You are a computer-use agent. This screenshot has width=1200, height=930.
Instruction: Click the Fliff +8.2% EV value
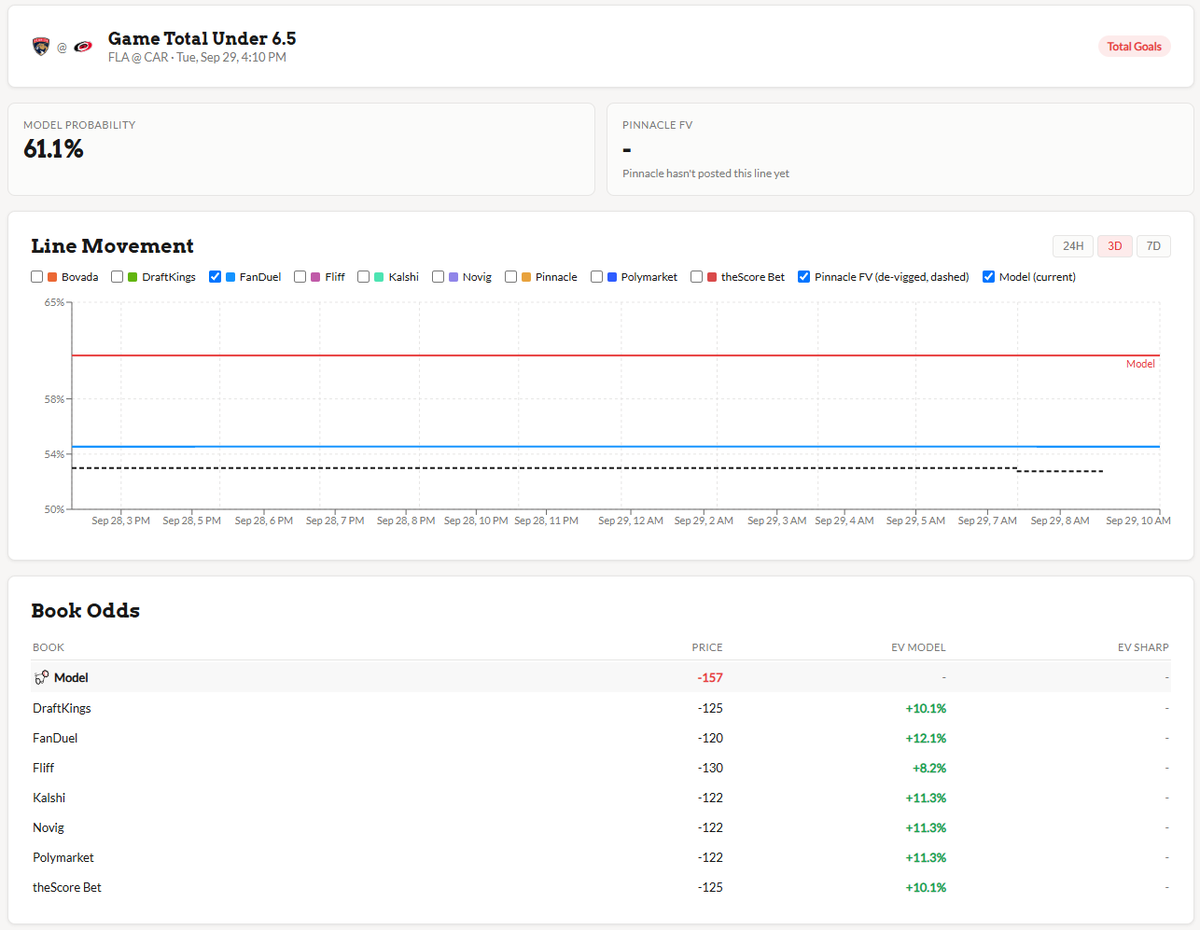[x=929, y=768]
